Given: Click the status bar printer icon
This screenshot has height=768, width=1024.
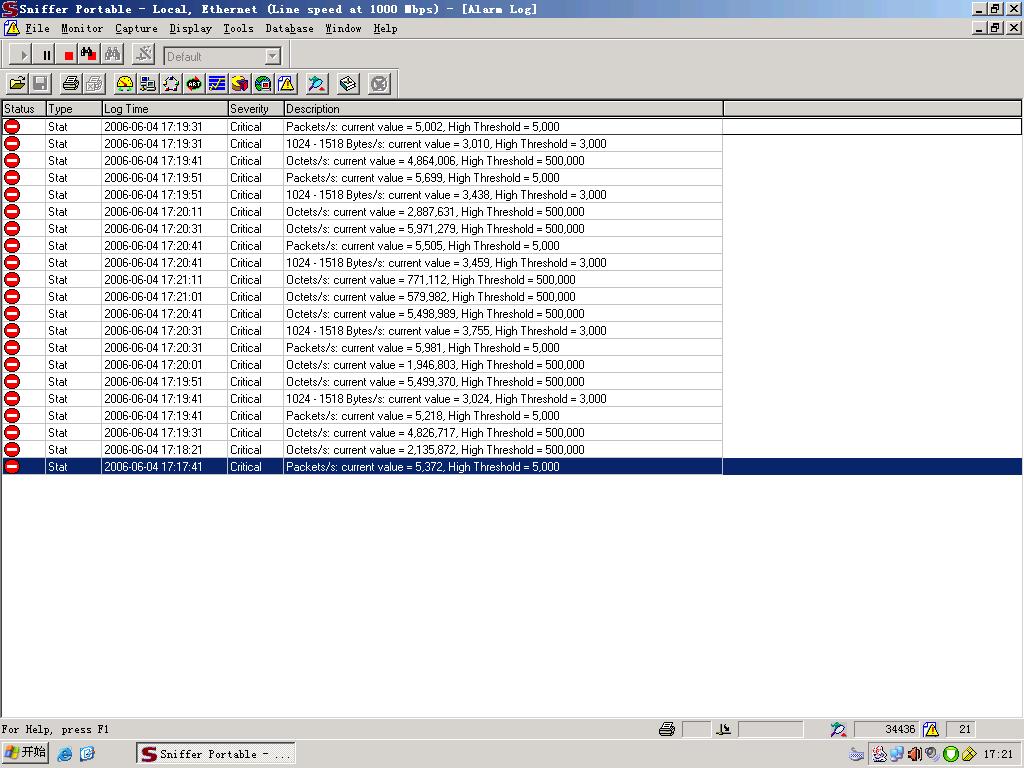Looking at the screenshot, I should (667, 729).
